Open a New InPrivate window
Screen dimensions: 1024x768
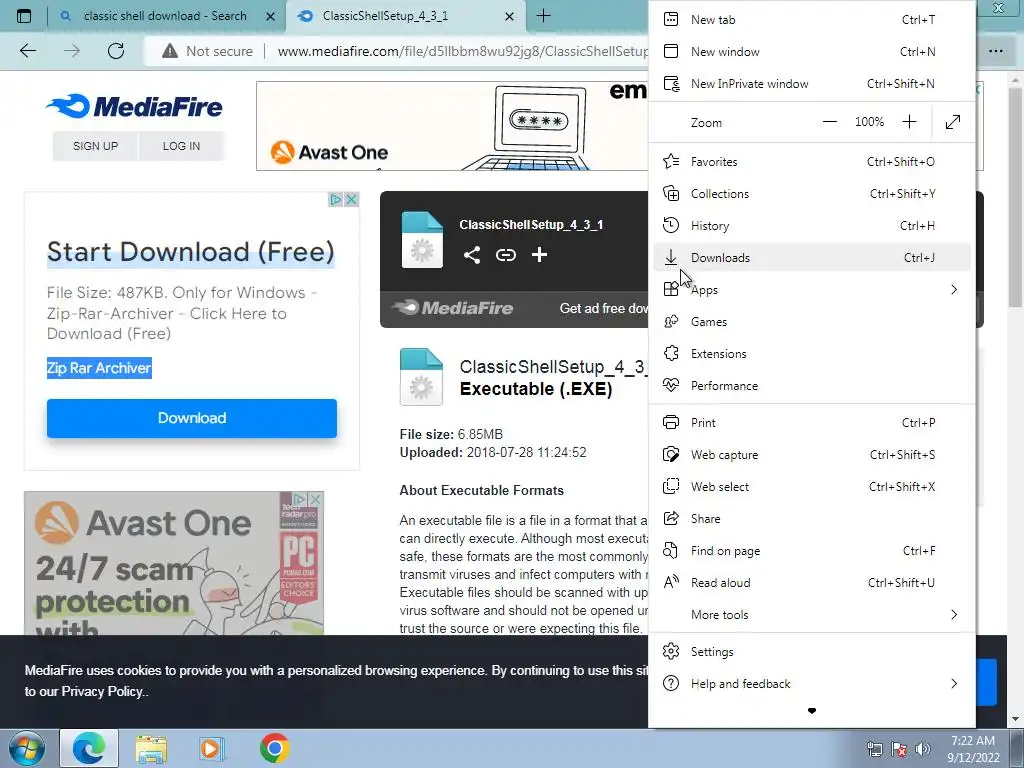(x=812, y=84)
